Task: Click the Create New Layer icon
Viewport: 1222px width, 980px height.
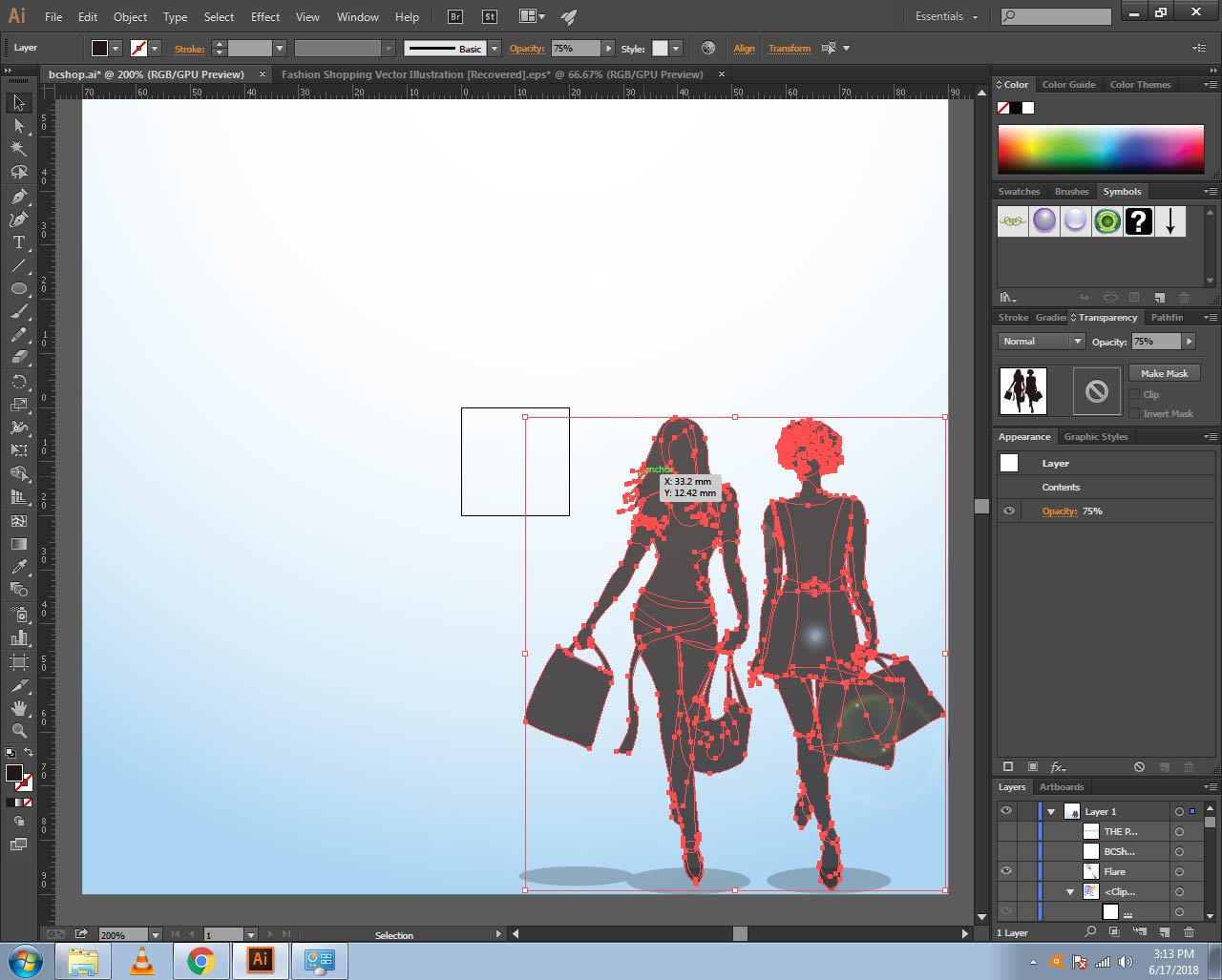Action: pyautogui.click(x=1164, y=932)
